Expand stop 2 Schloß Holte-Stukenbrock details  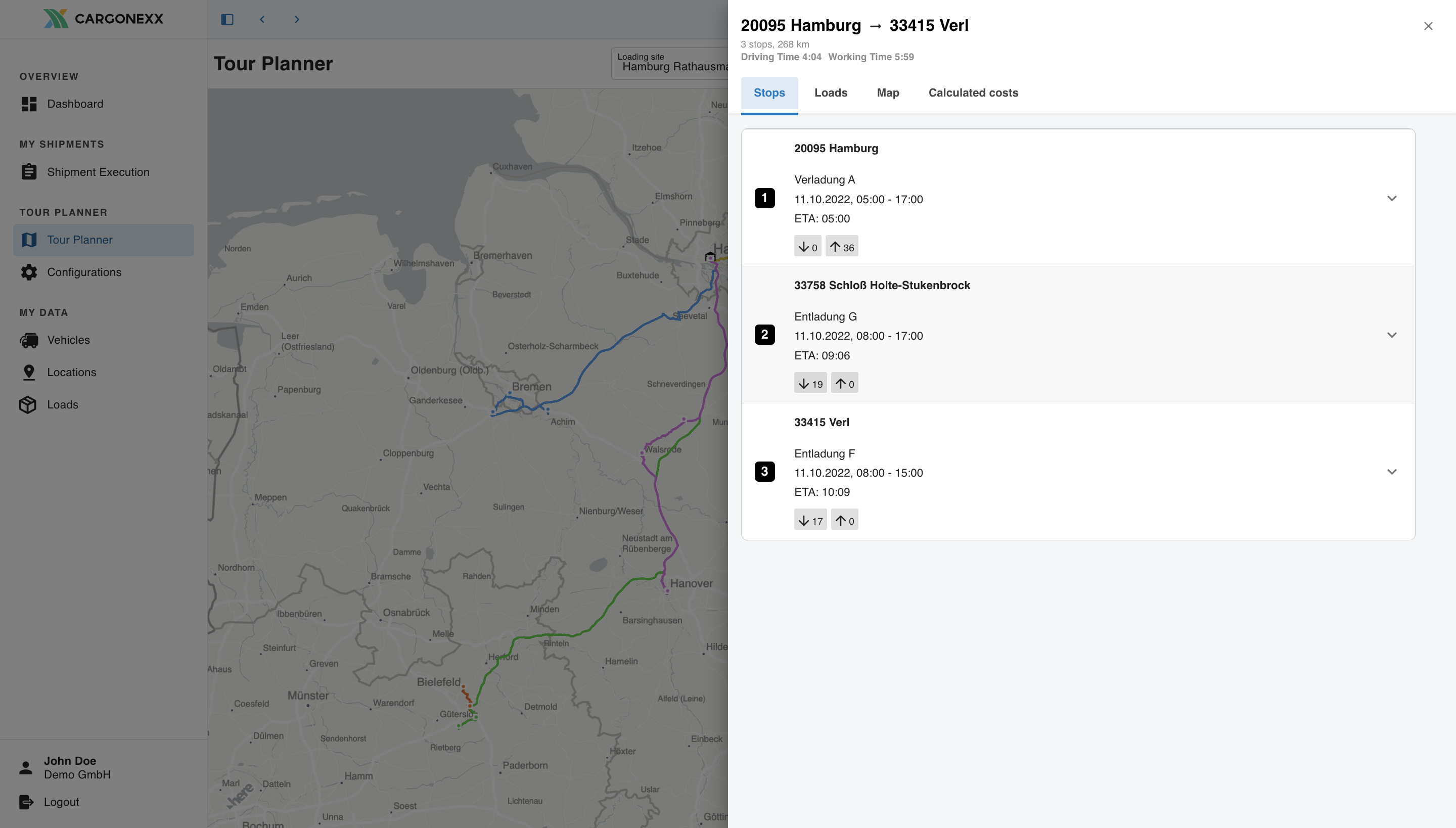pyautogui.click(x=1391, y=335)
